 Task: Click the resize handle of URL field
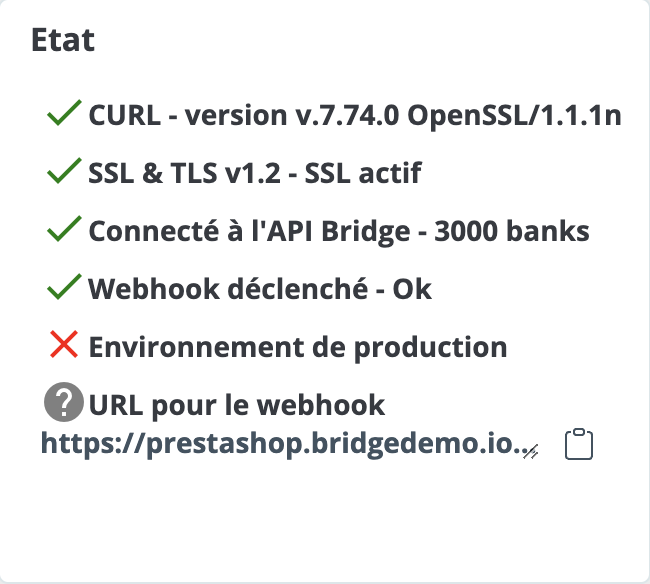pyautogui.click(x=531, y=452)
